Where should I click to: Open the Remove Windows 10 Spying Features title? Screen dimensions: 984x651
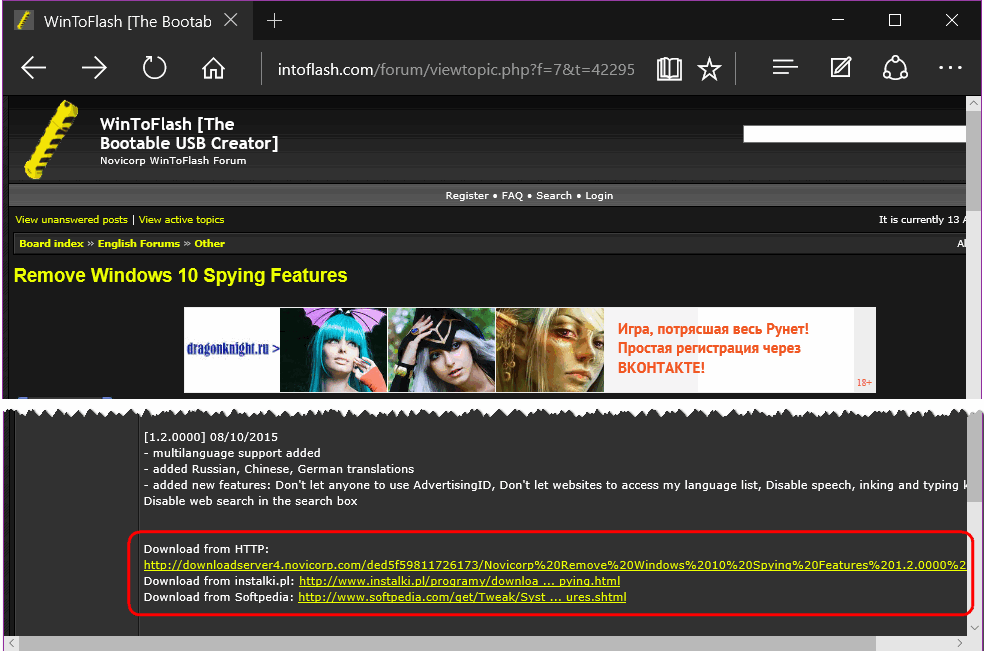pyautogui.click(x=181, y=276)
